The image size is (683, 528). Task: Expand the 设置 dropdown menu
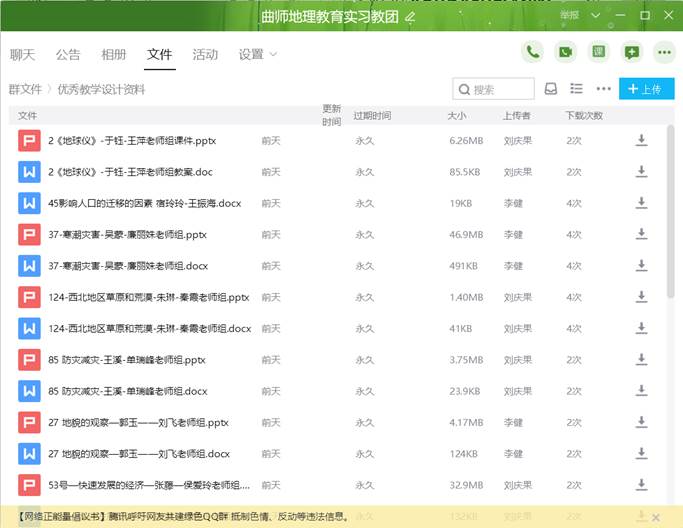click(x=258, y=55)
